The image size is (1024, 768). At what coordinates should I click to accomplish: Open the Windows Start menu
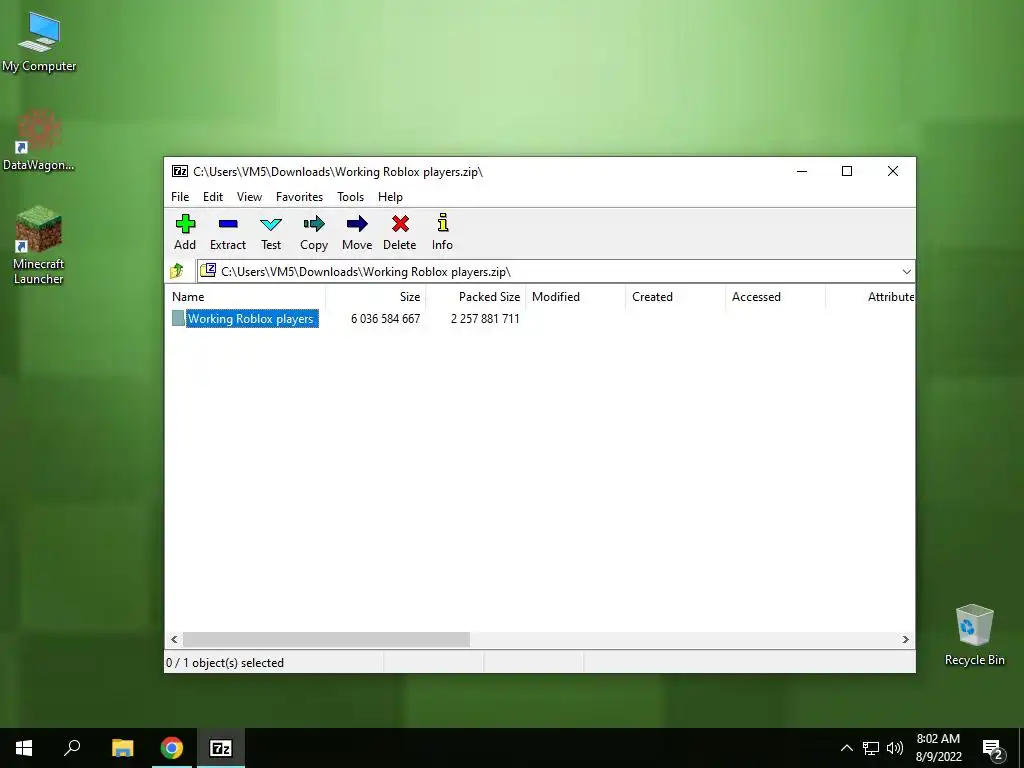pyautogui.click(x=24, y=748)
